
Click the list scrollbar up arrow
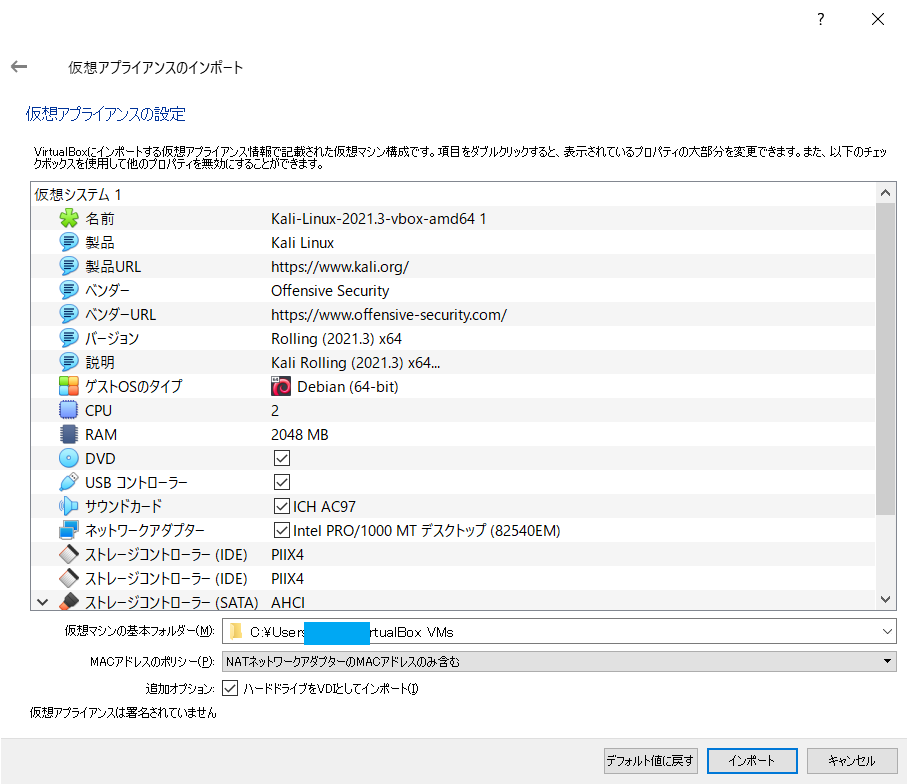[885, 193]
